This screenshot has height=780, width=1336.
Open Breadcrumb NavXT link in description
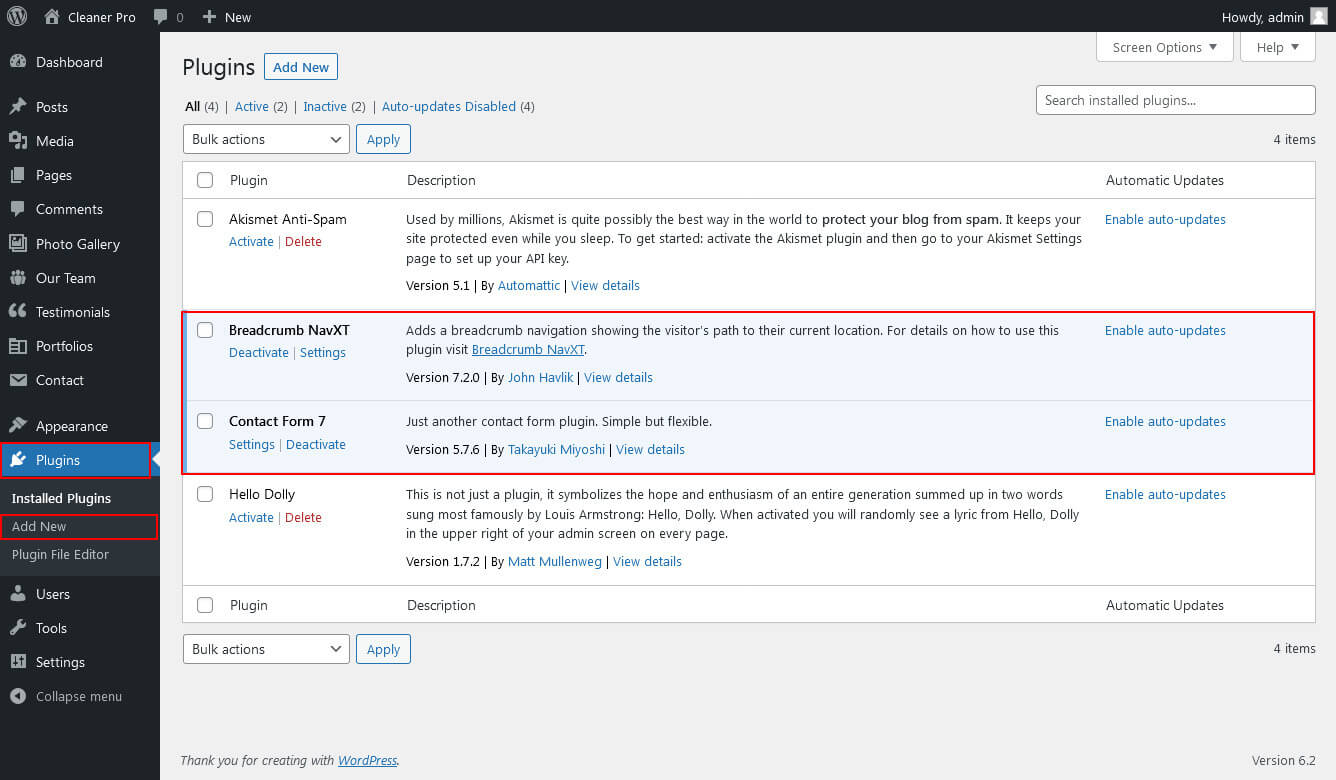(528, 349)
